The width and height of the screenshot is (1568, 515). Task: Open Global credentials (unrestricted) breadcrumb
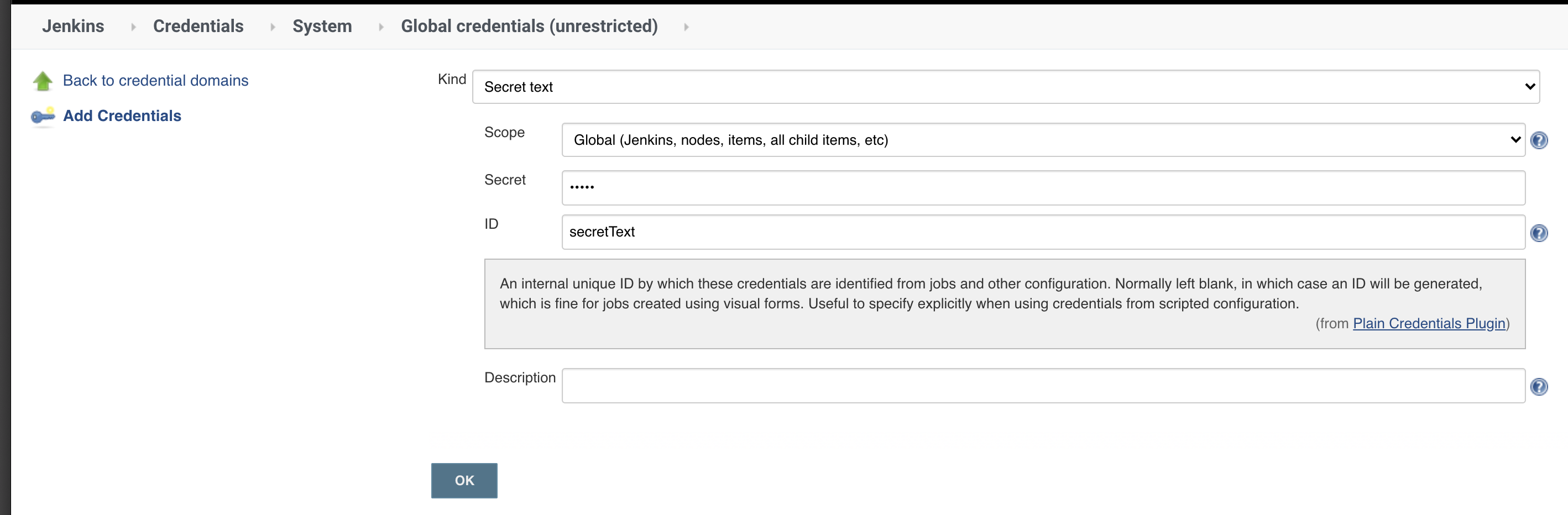click(529, 26)
